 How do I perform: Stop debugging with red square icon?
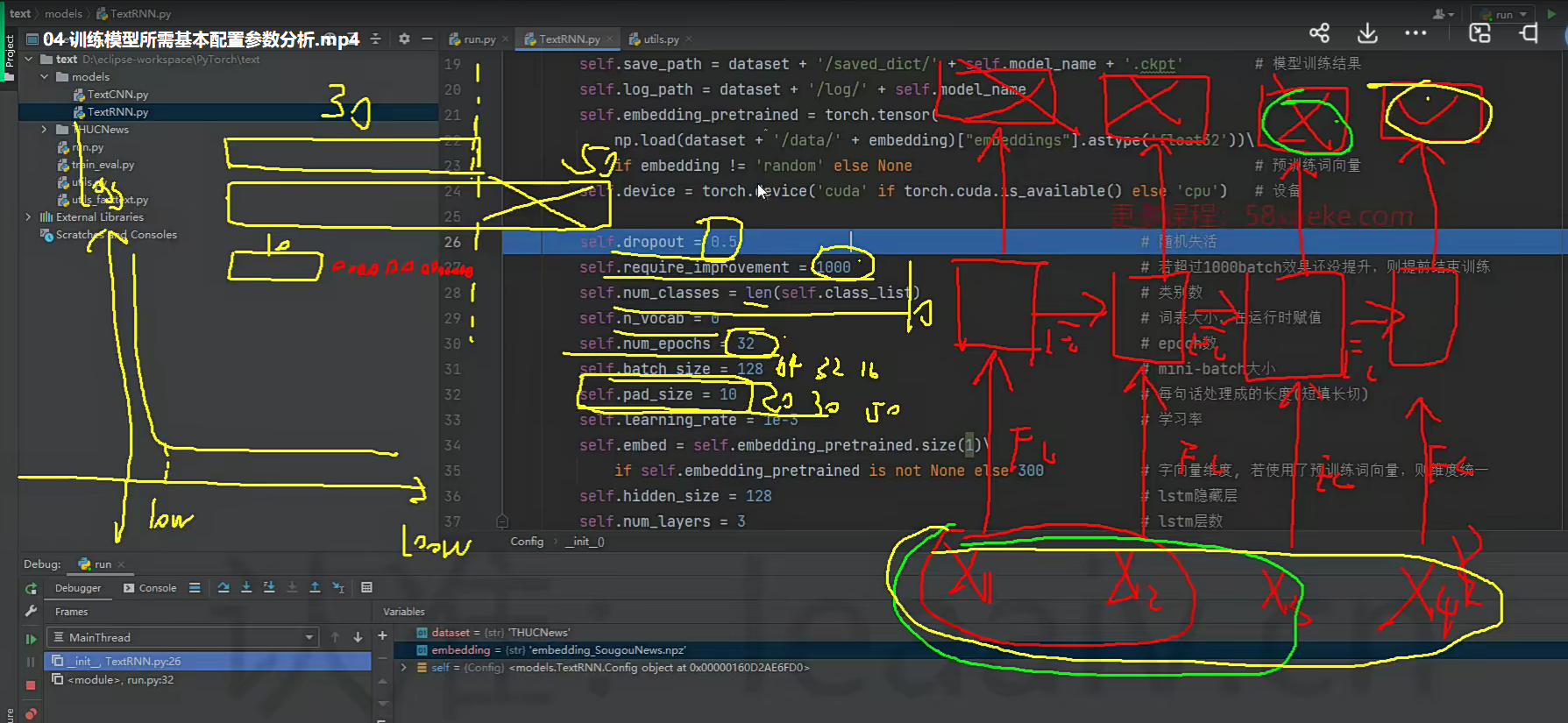[31, 685]
